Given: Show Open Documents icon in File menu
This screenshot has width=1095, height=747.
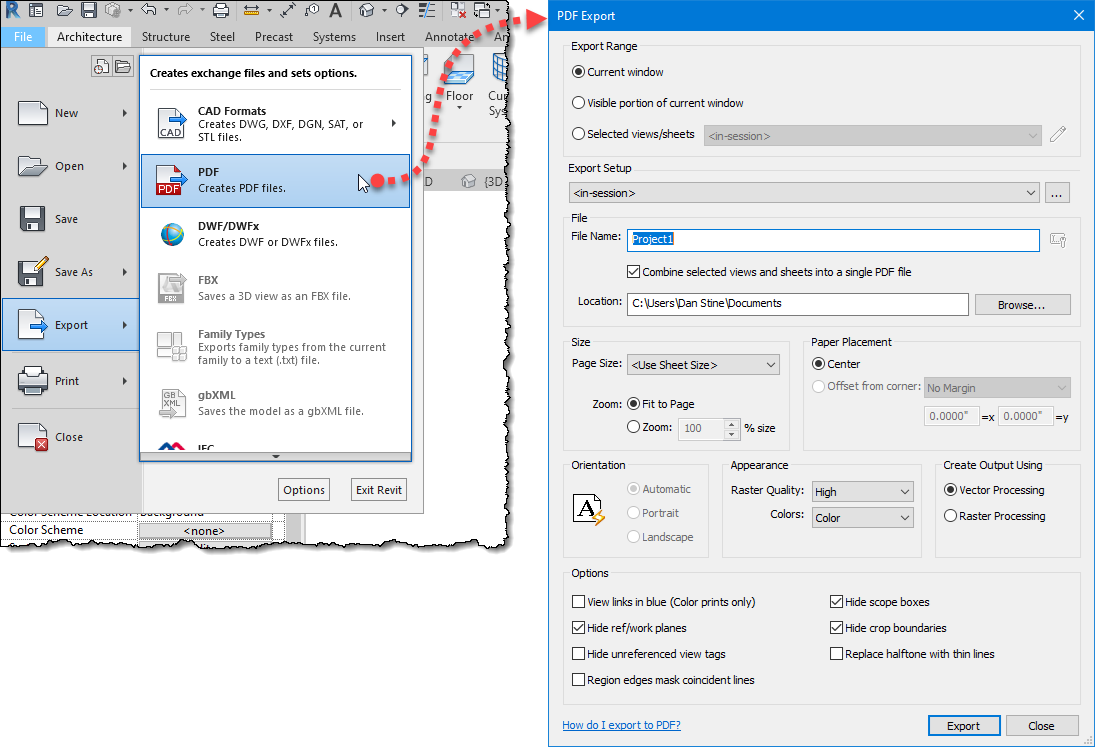Looking at the screenshot, I should point(123,67).
